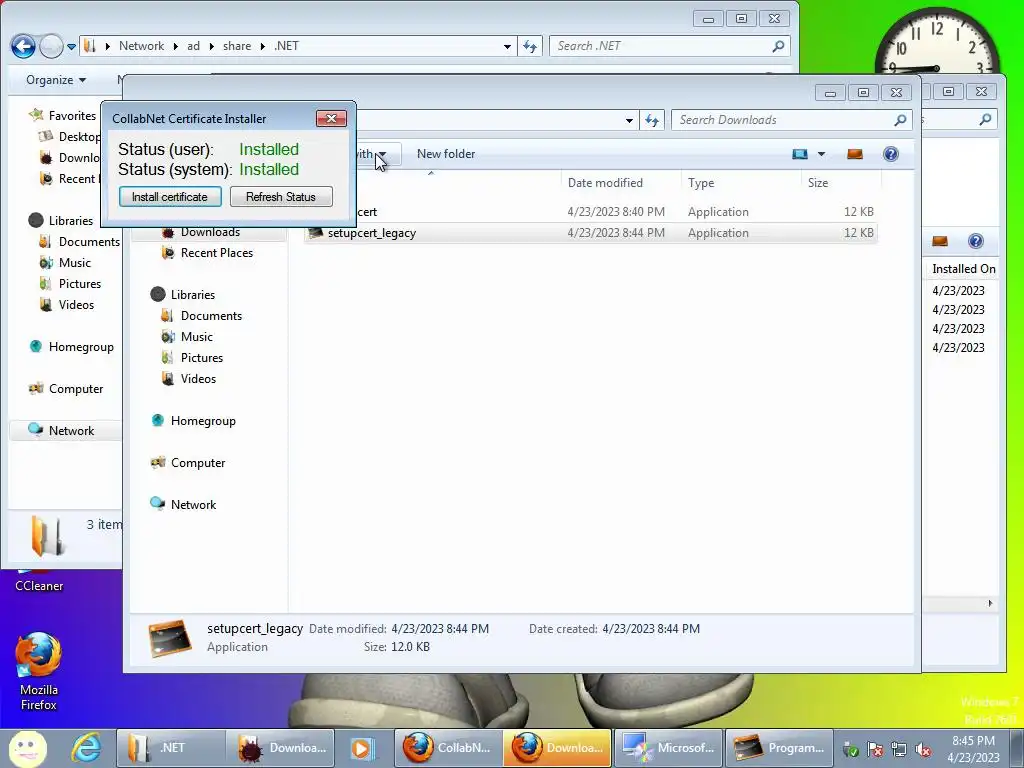Click the network tray icon
The width and height of the screenshot is (1024, 768).
(x=899, y=750)
